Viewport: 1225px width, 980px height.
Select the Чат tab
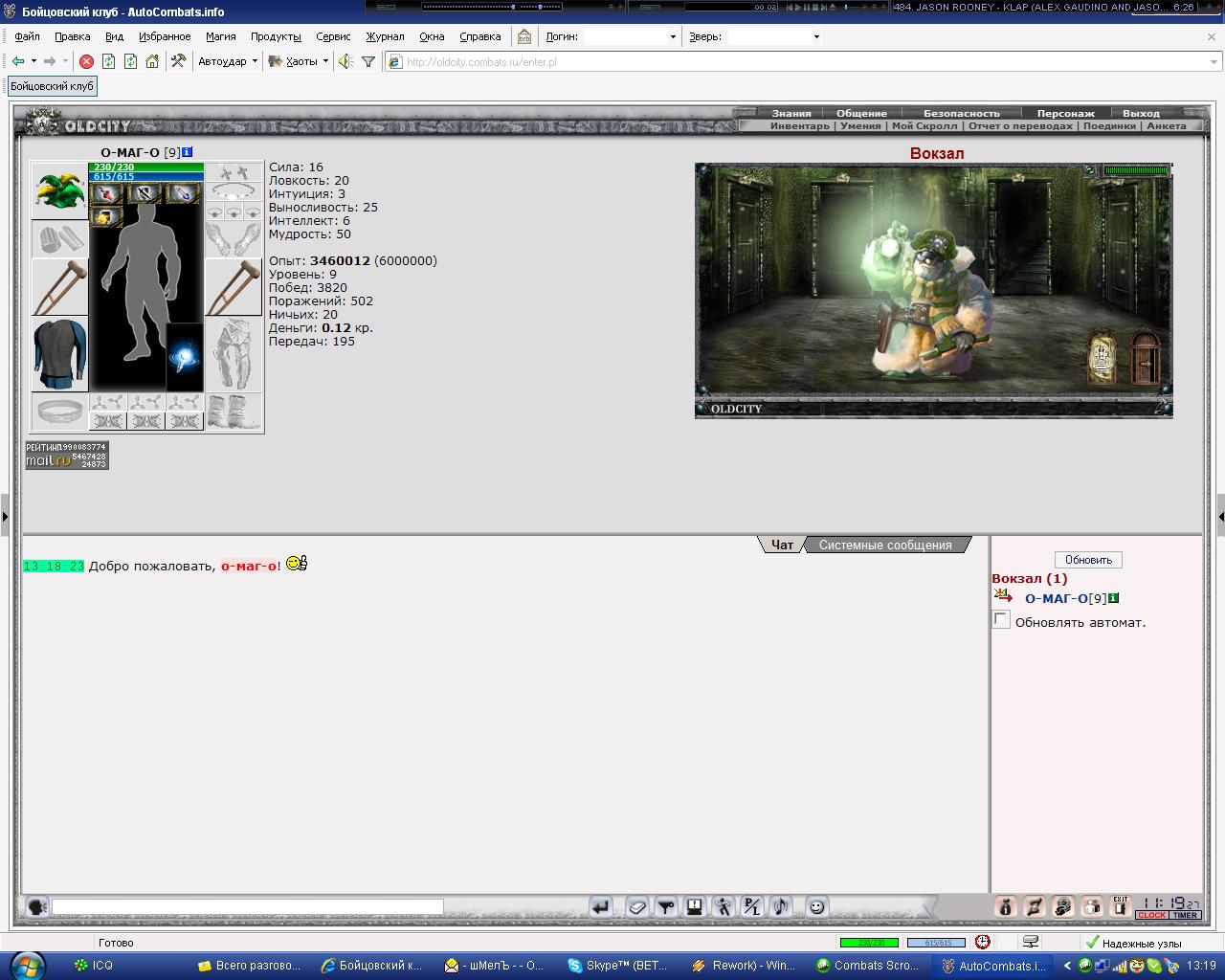coord(782,545)
